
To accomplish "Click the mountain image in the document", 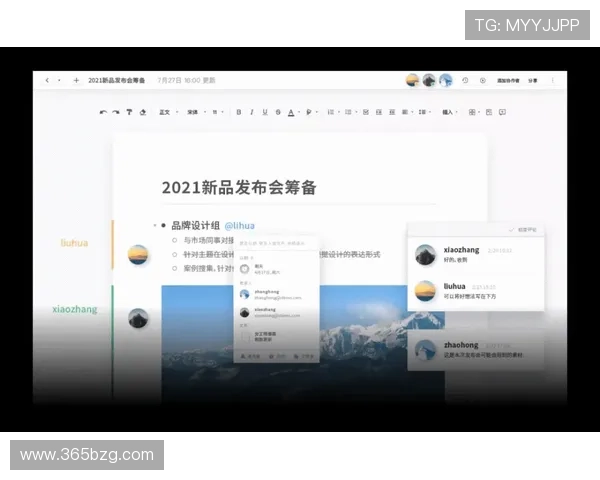I will pyautogui.click(x=302, y=344).
